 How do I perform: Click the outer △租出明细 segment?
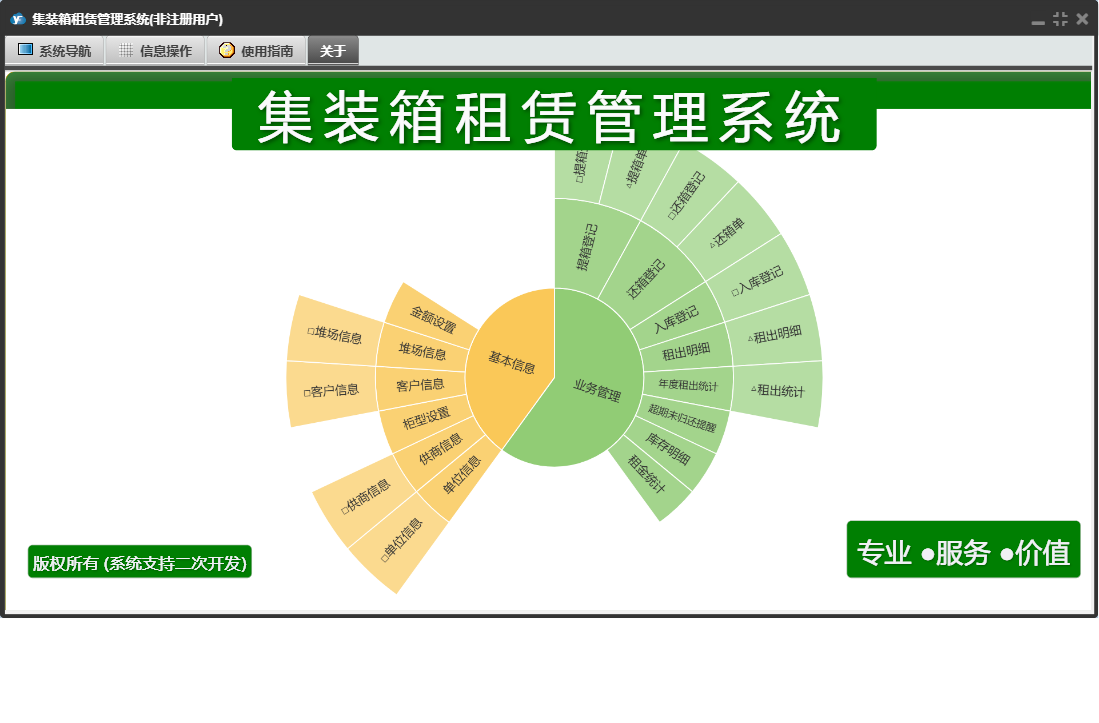click(x=774, y=334)
